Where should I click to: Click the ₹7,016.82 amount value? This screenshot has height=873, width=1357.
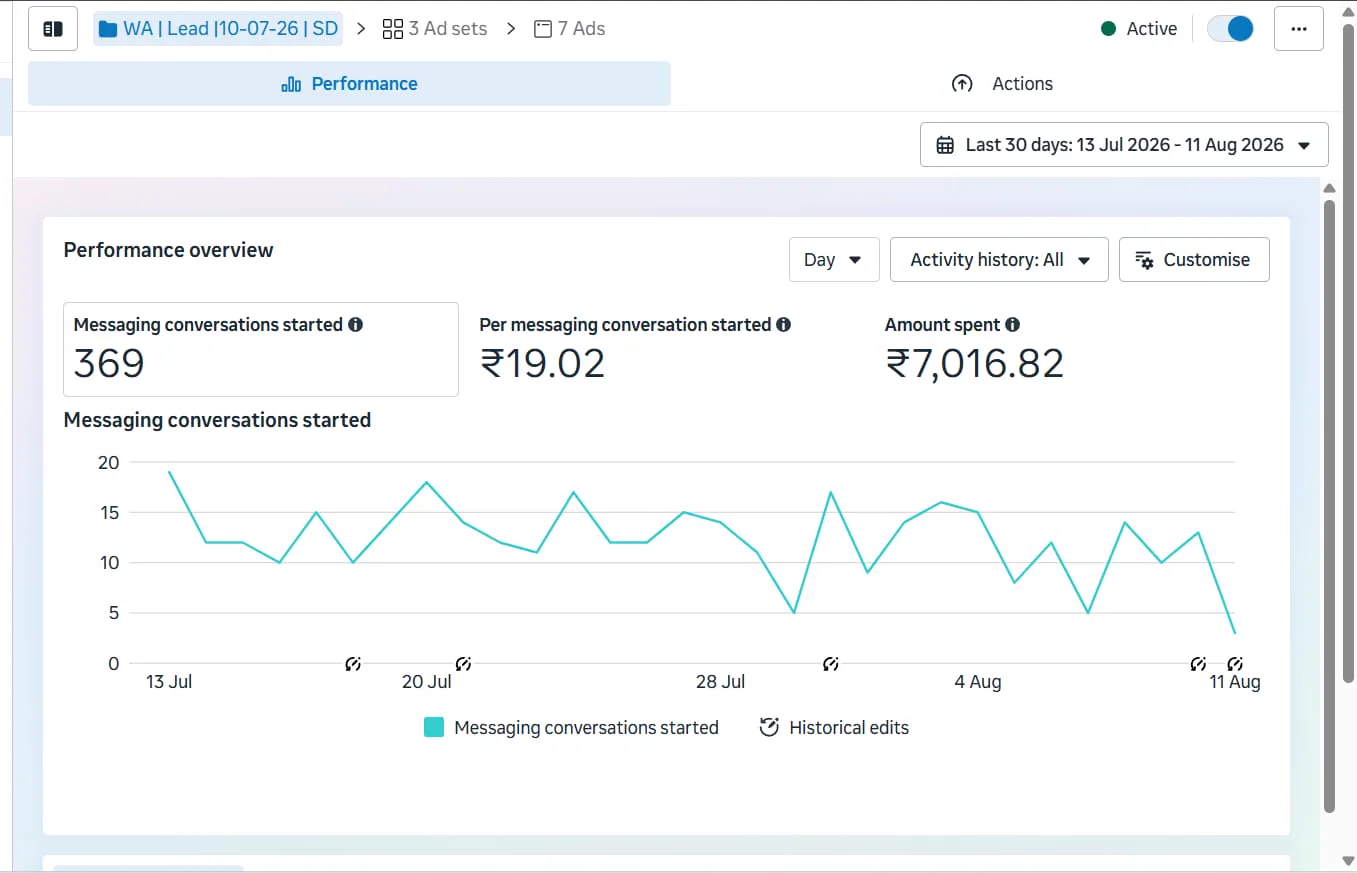tap(975, 363)
